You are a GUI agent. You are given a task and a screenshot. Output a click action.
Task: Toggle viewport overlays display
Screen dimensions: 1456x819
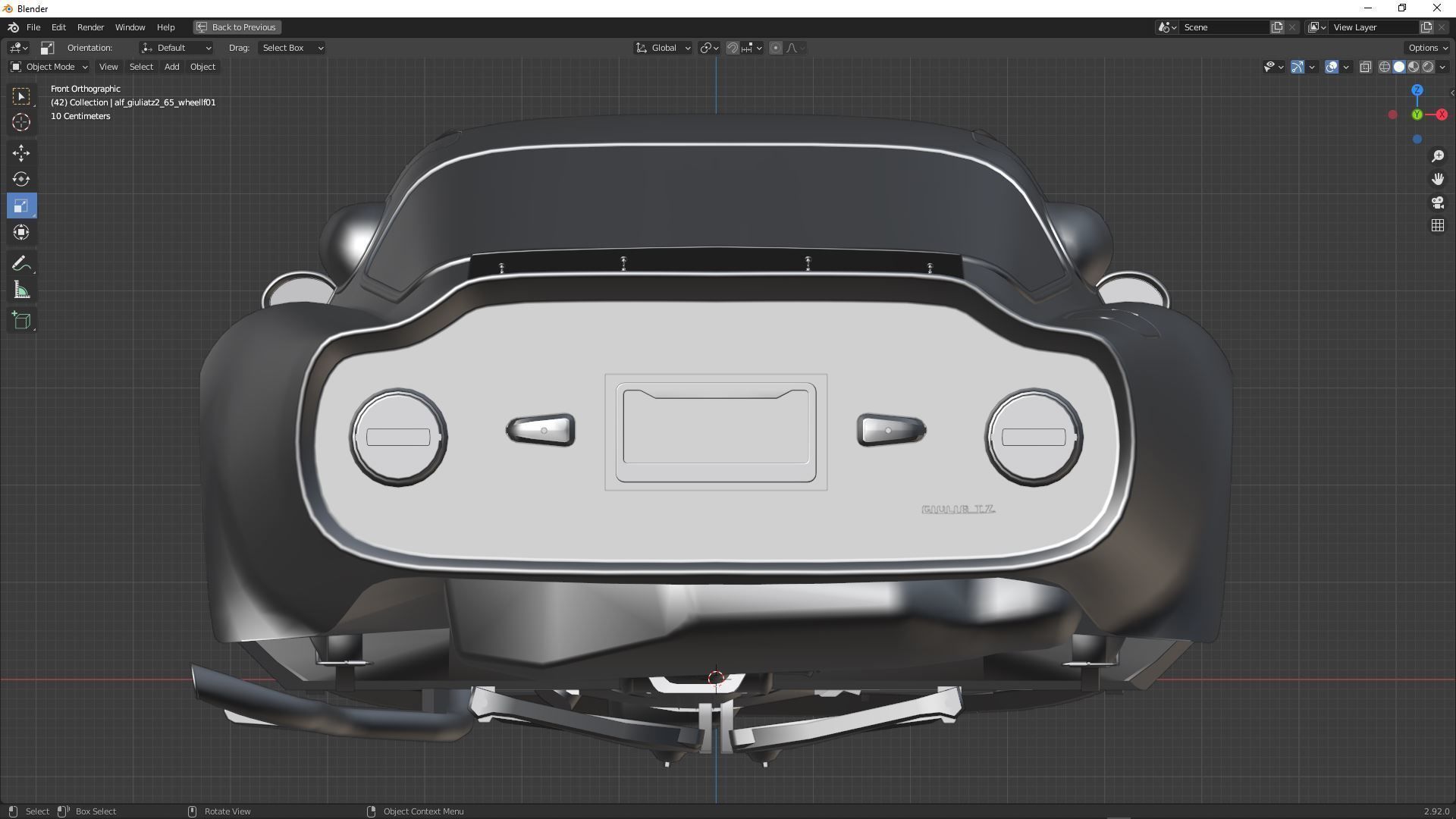coord(1332,67)
